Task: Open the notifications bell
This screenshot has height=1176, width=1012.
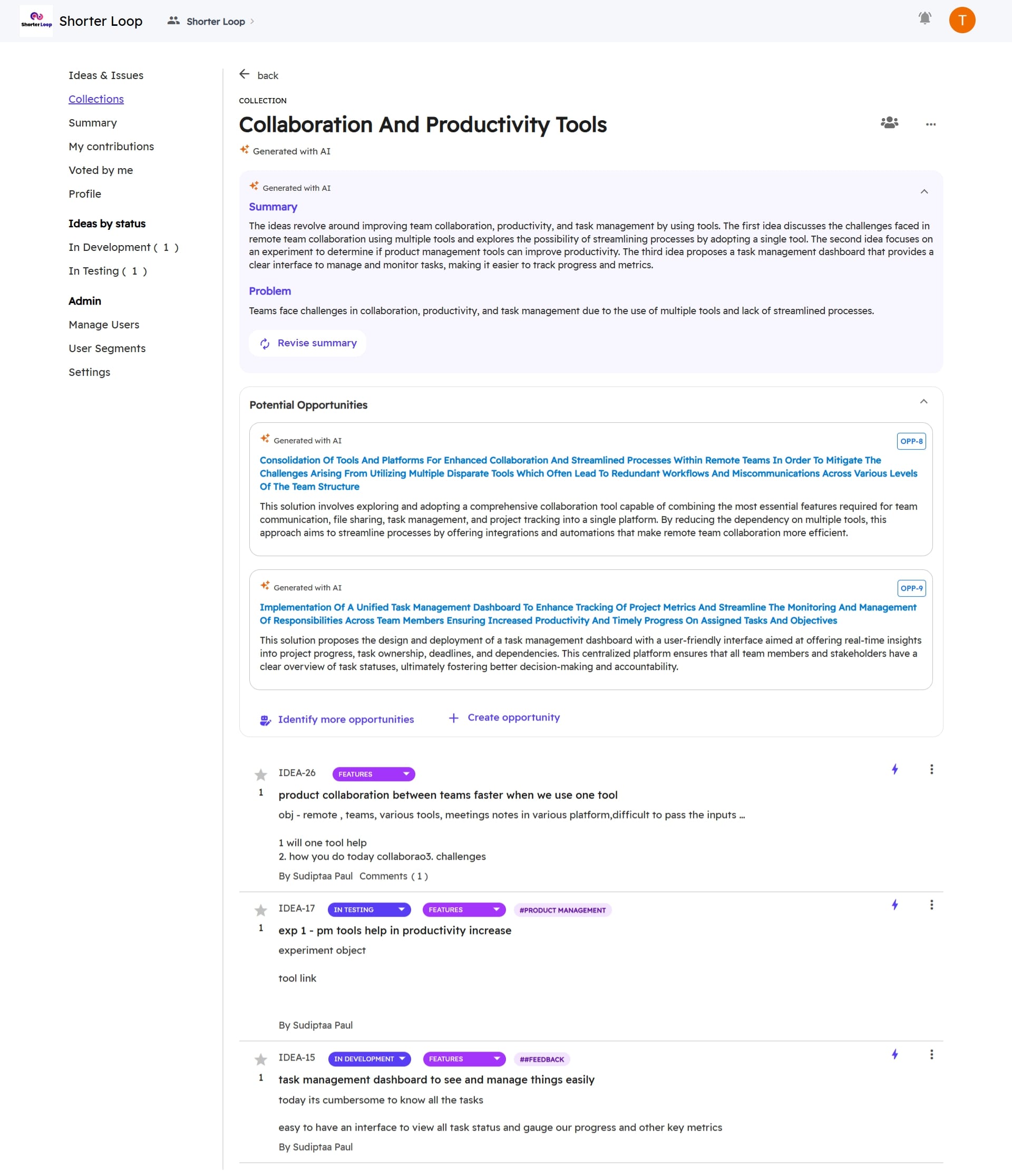Action: point(925,19)
